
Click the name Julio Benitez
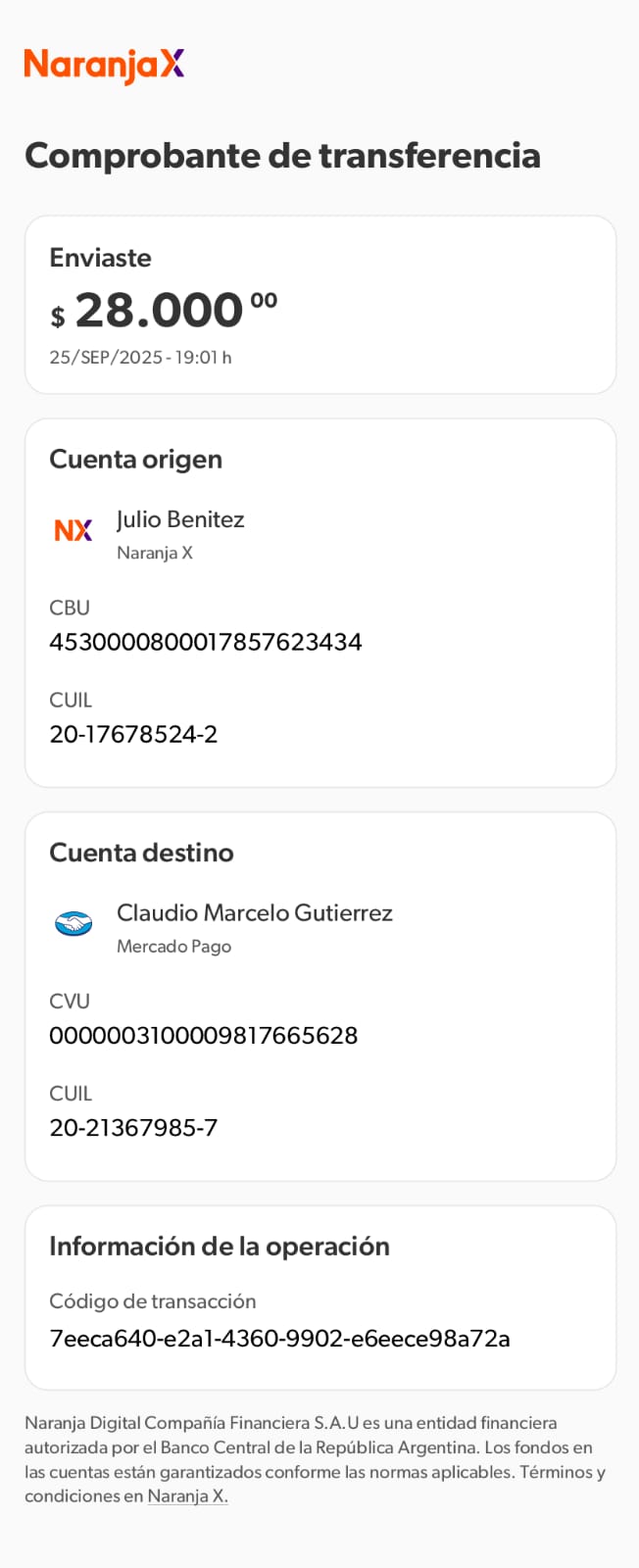[x=180, y=519]
